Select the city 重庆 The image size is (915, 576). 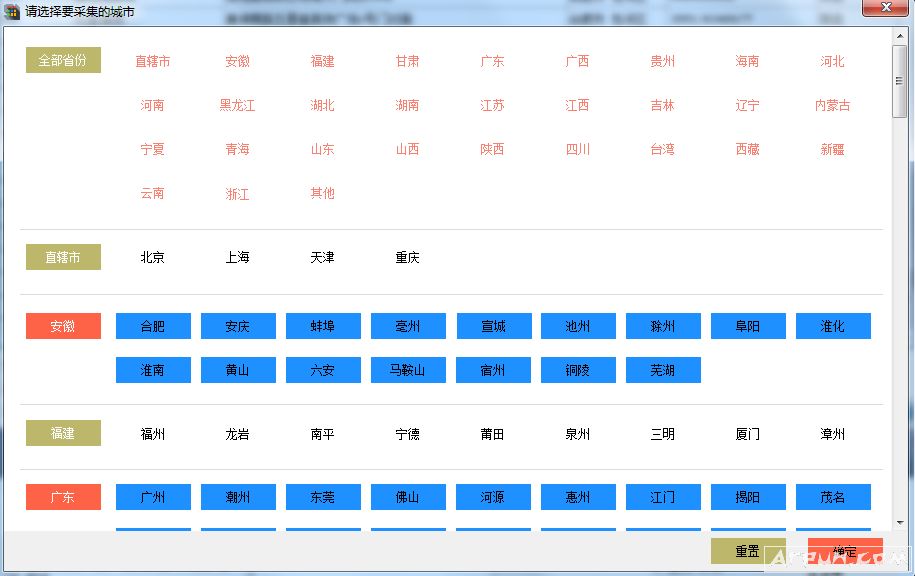point(407,258)
